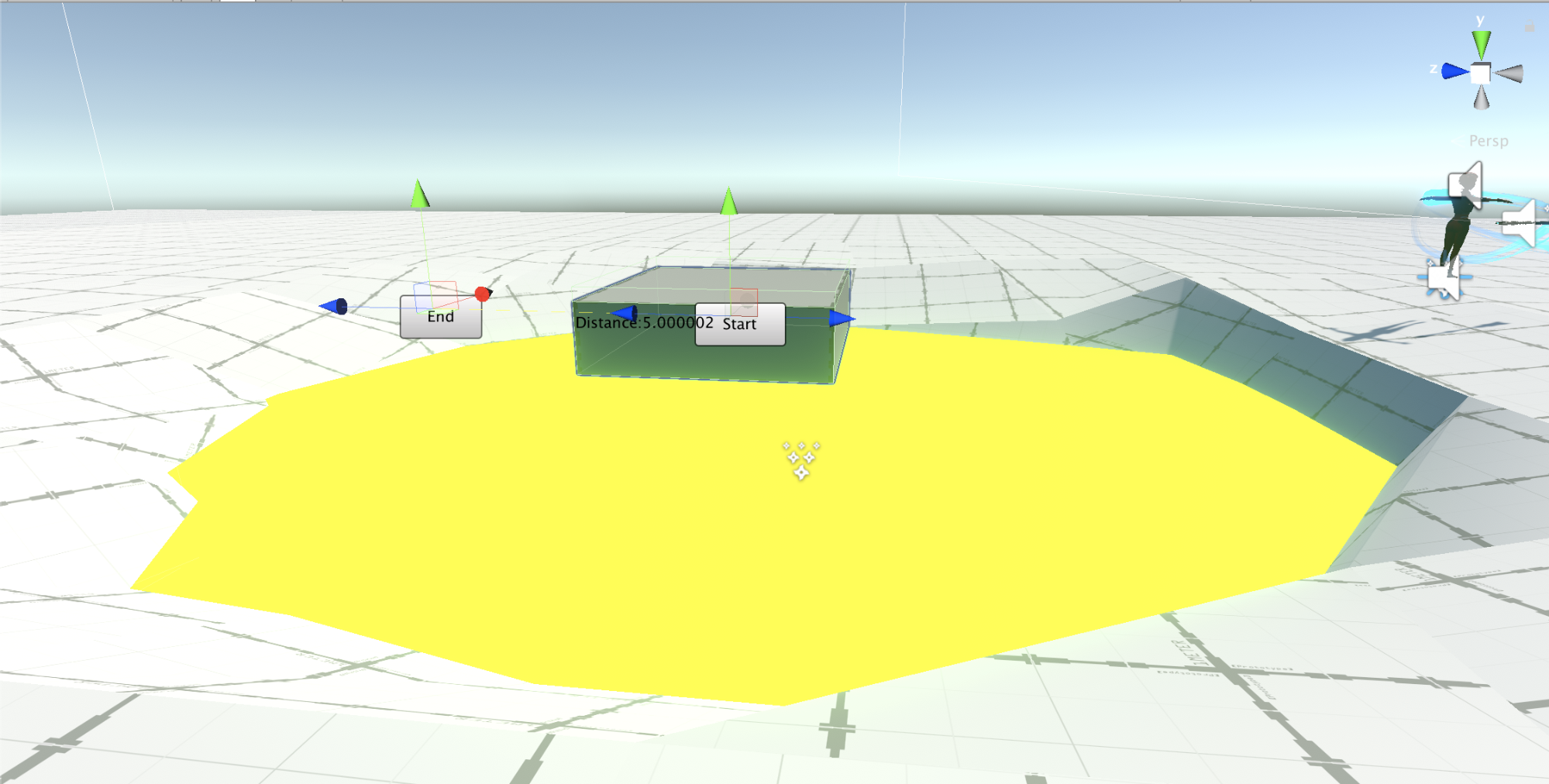The image size is (1549, 784).
Task: Click the white center cube of the orientation gizmo
Action: click(x=1480, y=74)
